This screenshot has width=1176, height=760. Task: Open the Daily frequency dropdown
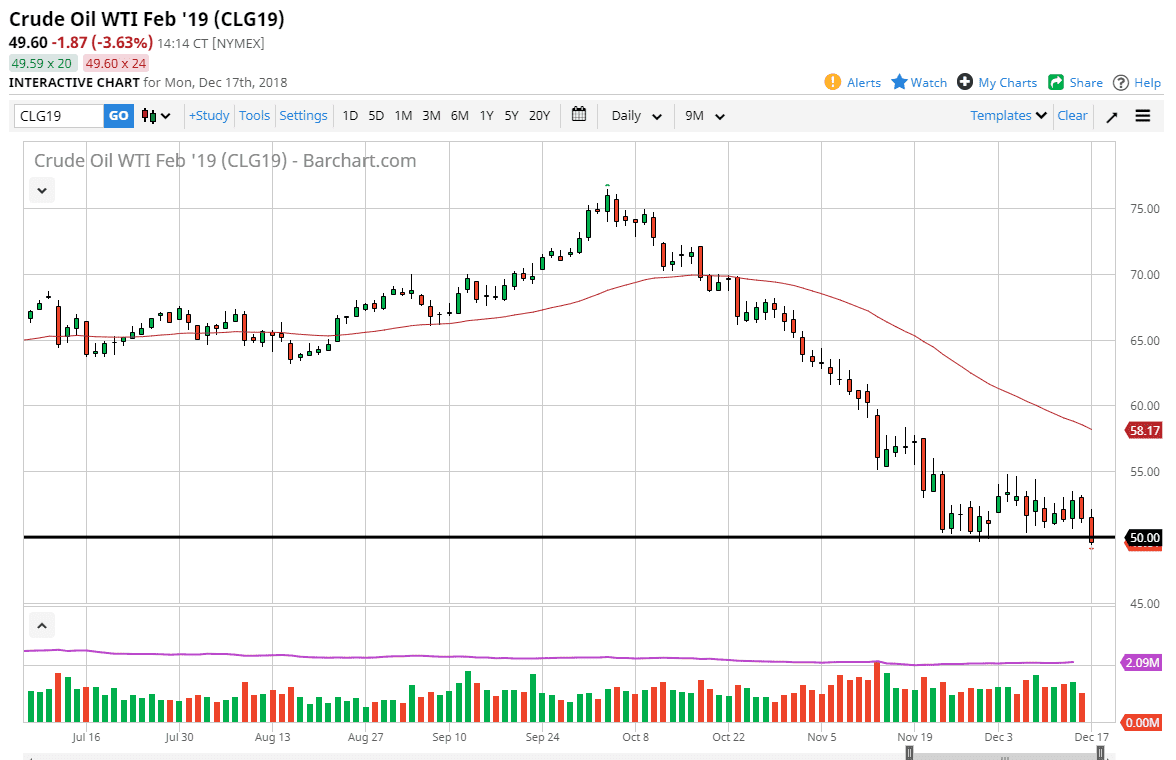[x=635, y=115]
